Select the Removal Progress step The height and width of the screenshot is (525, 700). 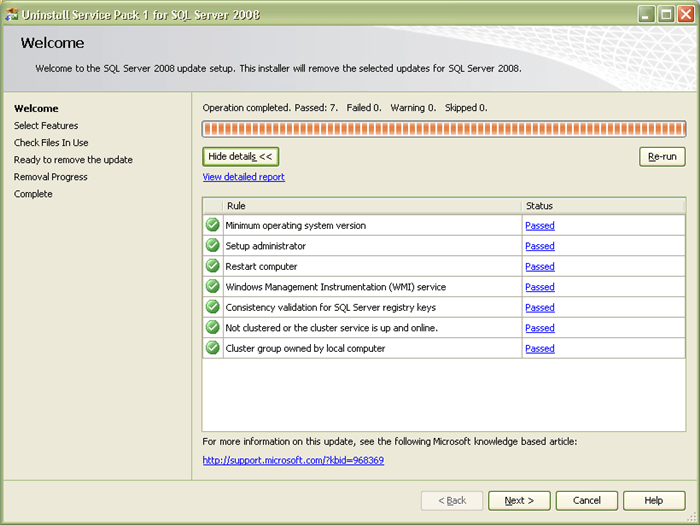click(50, 177)
